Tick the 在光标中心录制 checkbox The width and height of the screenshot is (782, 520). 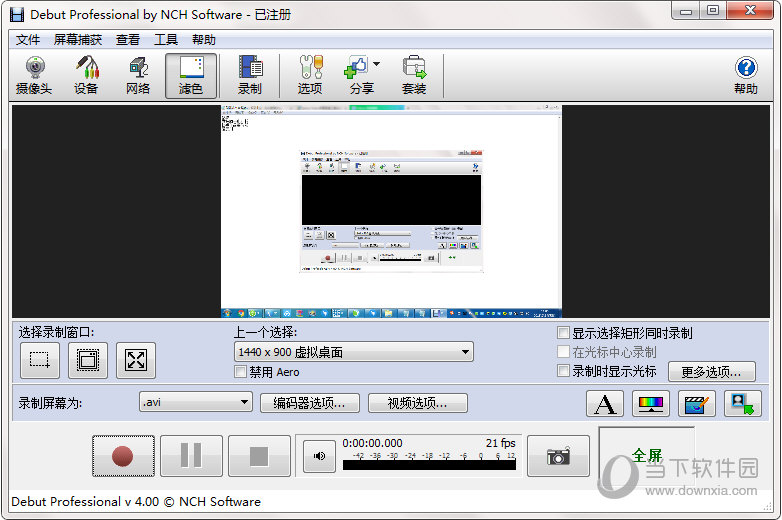pos(563,352)
